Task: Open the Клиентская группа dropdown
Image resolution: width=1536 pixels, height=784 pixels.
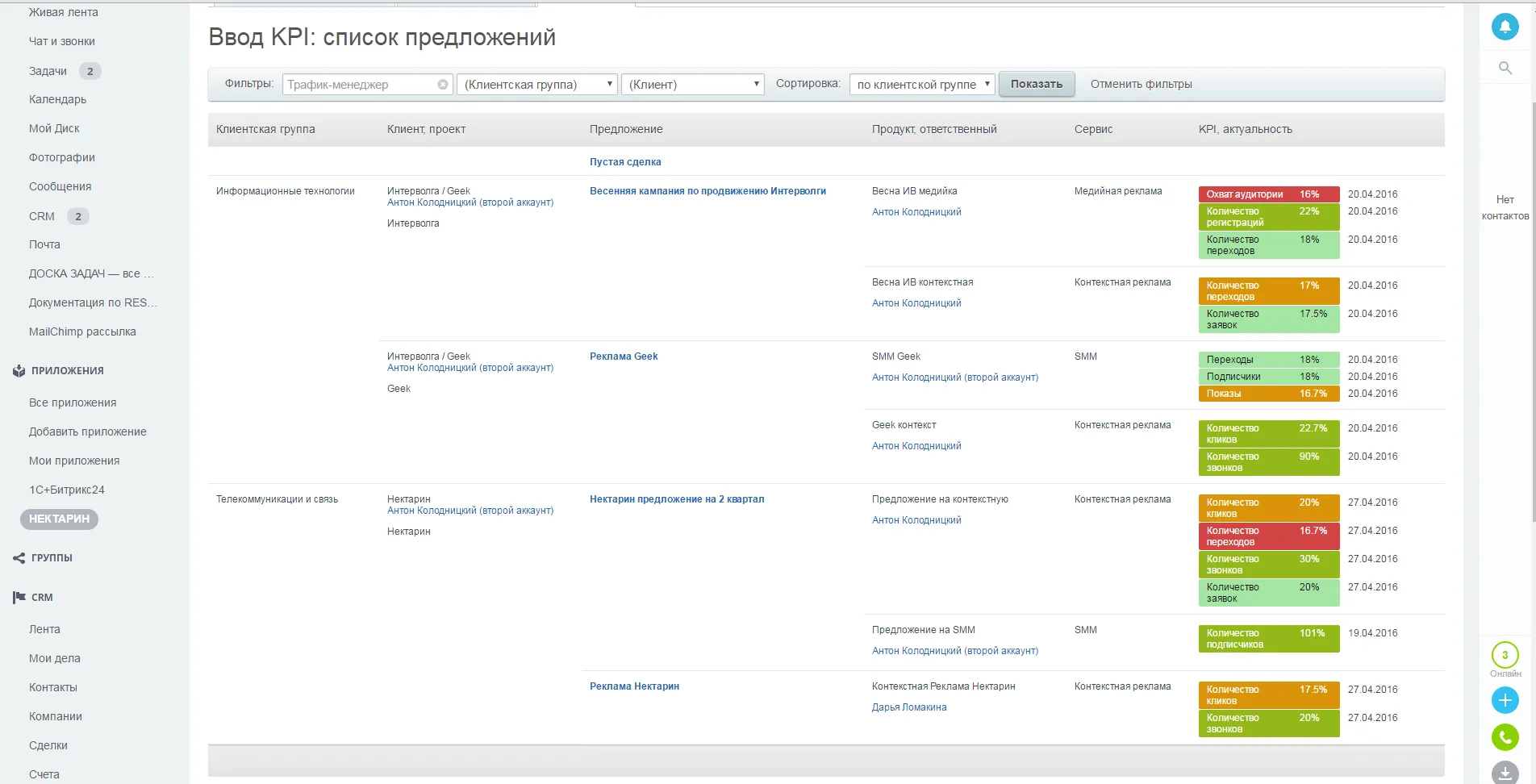Action: pyautogui.click(x=536, y=85)
